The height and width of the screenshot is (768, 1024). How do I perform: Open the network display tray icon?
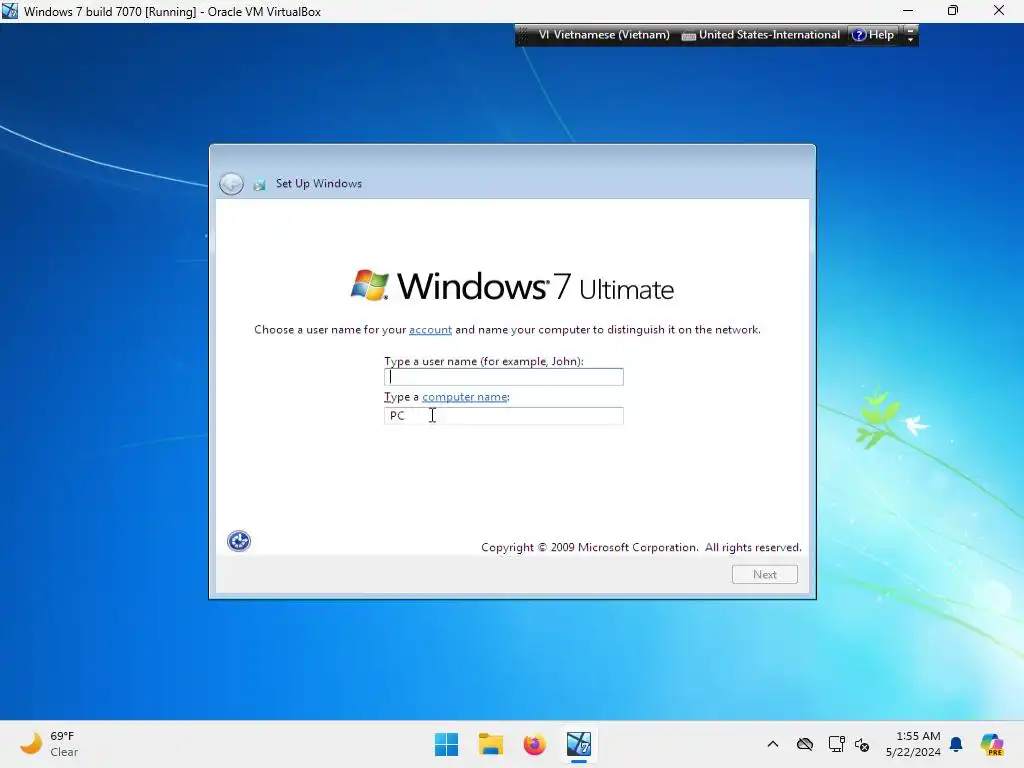[x=837, y=744]
